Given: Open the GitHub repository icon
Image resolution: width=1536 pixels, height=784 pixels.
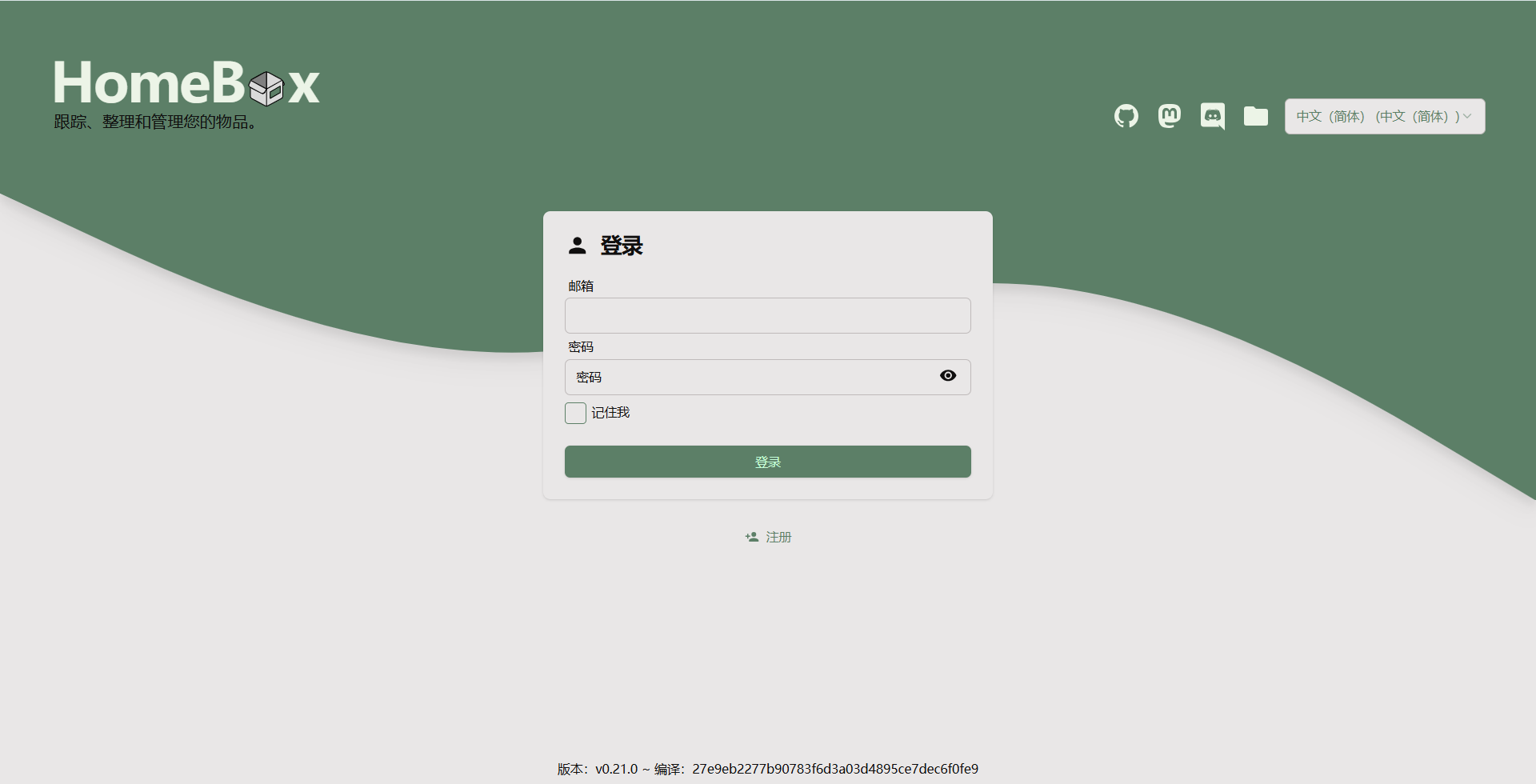Looking at the screenshot, I should click(x=1126, y=116).
